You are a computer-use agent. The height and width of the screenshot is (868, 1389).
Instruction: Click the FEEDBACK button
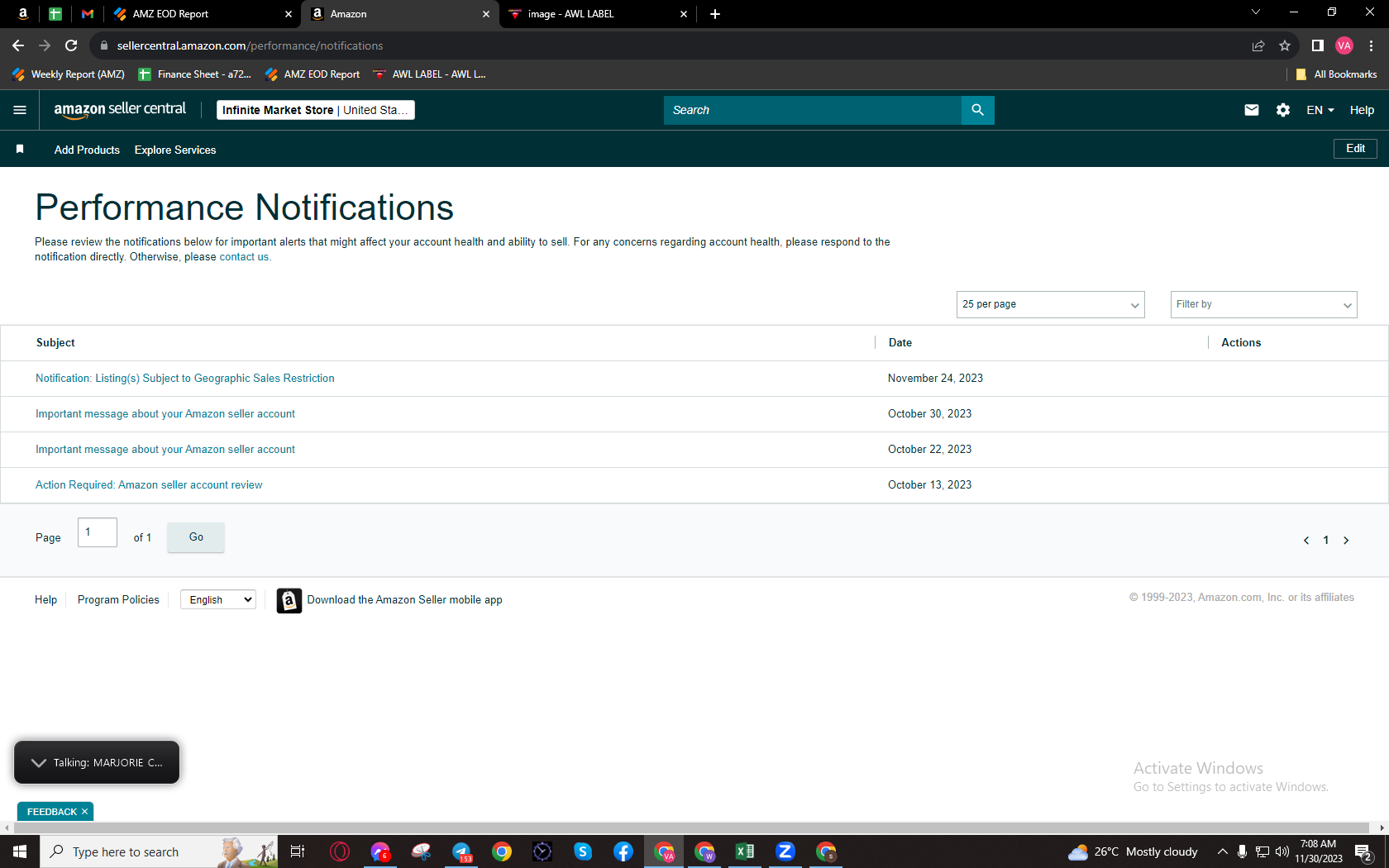[x=51, y=812]
